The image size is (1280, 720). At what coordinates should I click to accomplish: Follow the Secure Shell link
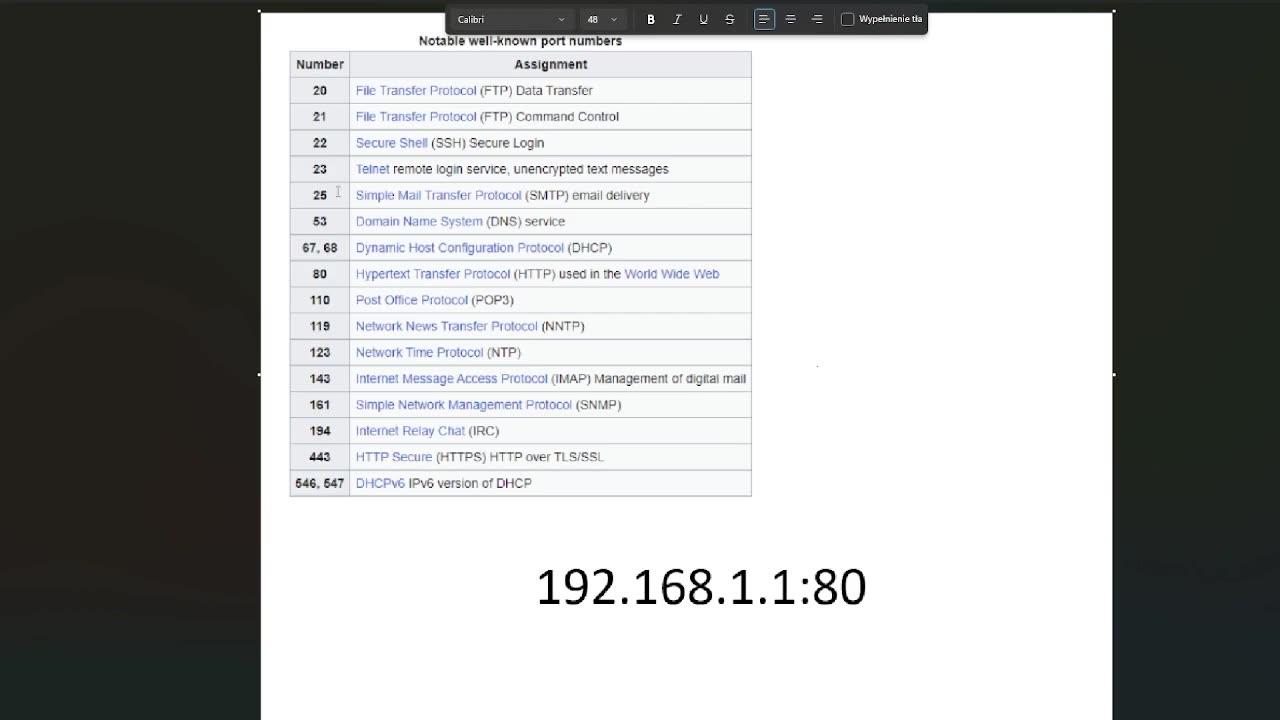pos(391,143)
